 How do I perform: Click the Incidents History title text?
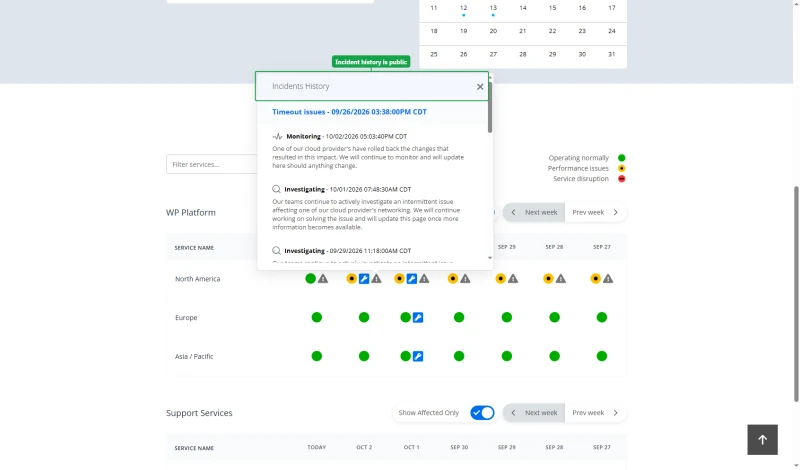click(301, 86)
